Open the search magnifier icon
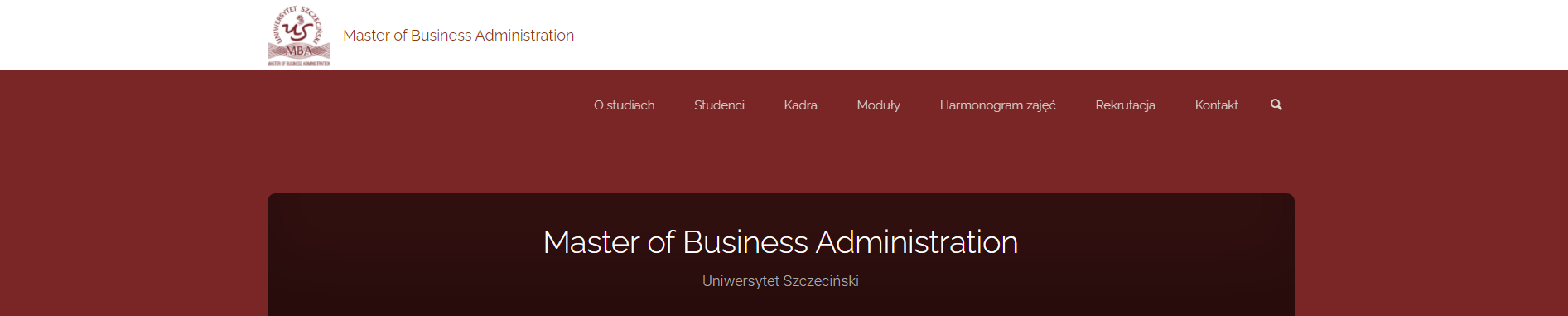Image resolution: width=1568 pixels, height=316 pixels. coord(1276,105)
